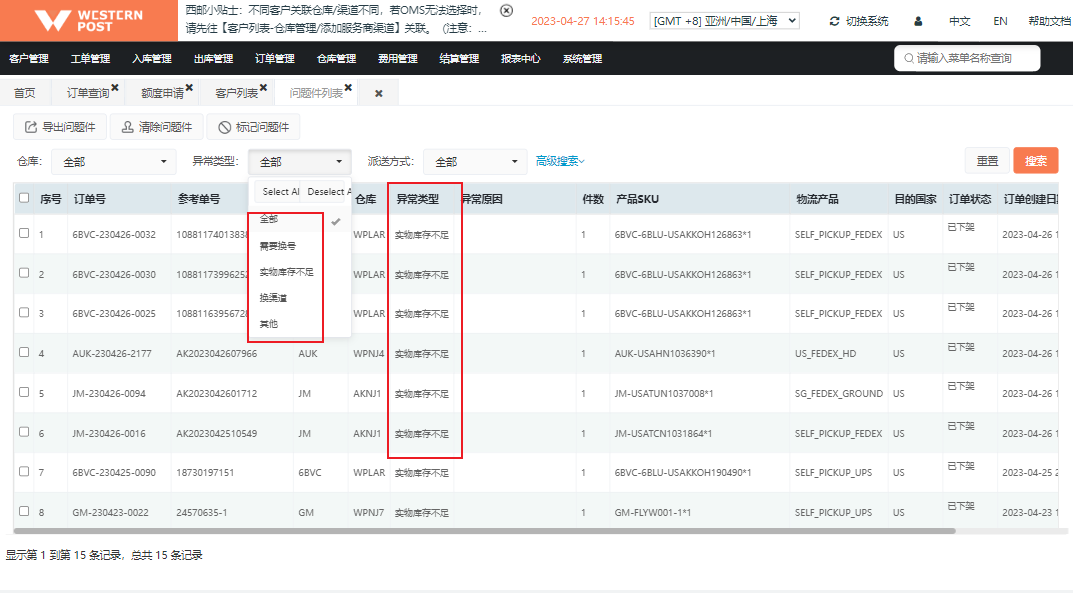Click the 重置 reset button
This screenshot has width=1073, height=593.
(987, 161)
